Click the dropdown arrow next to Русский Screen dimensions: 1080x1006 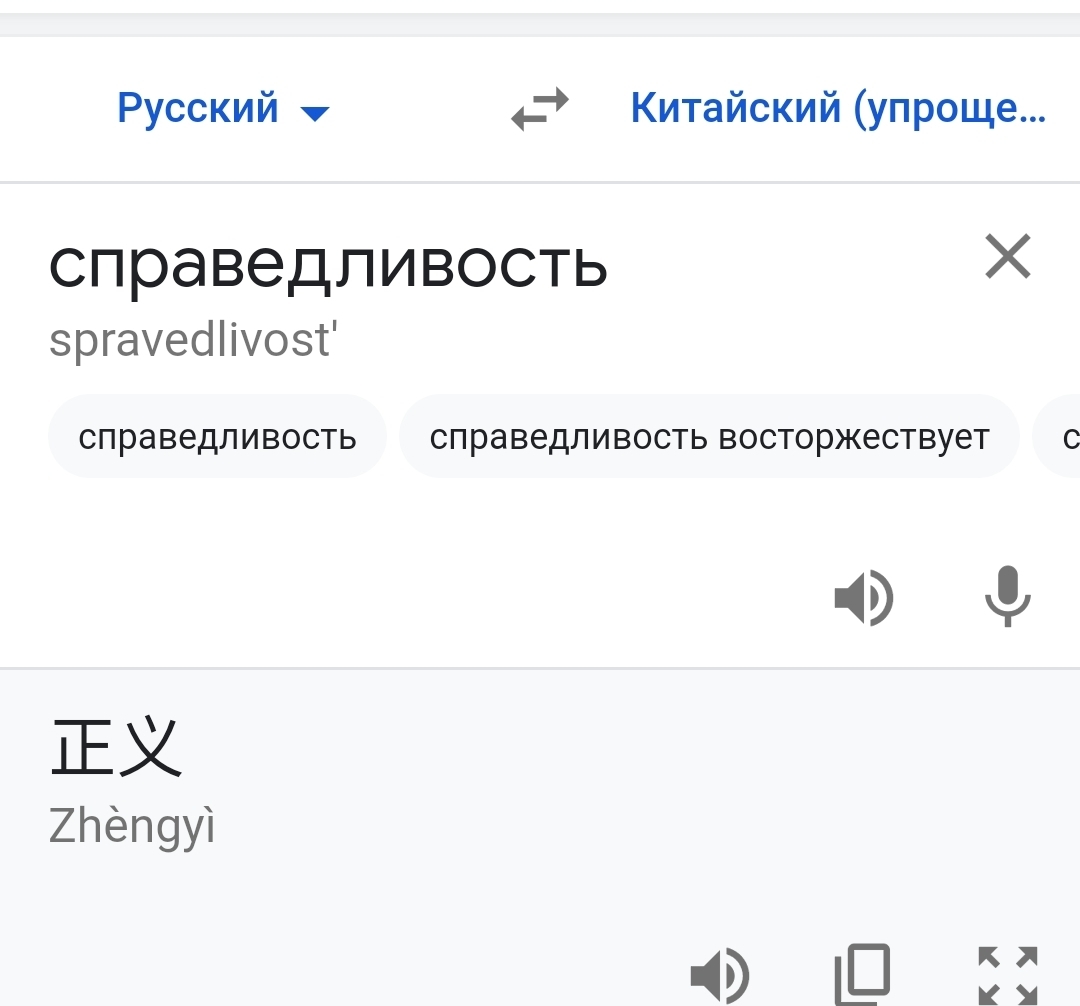tap(315, 113)
